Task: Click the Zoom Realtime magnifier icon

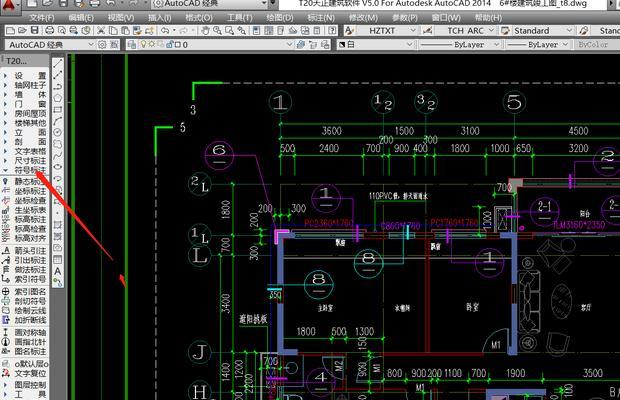Action: click(x=217, y=30)
